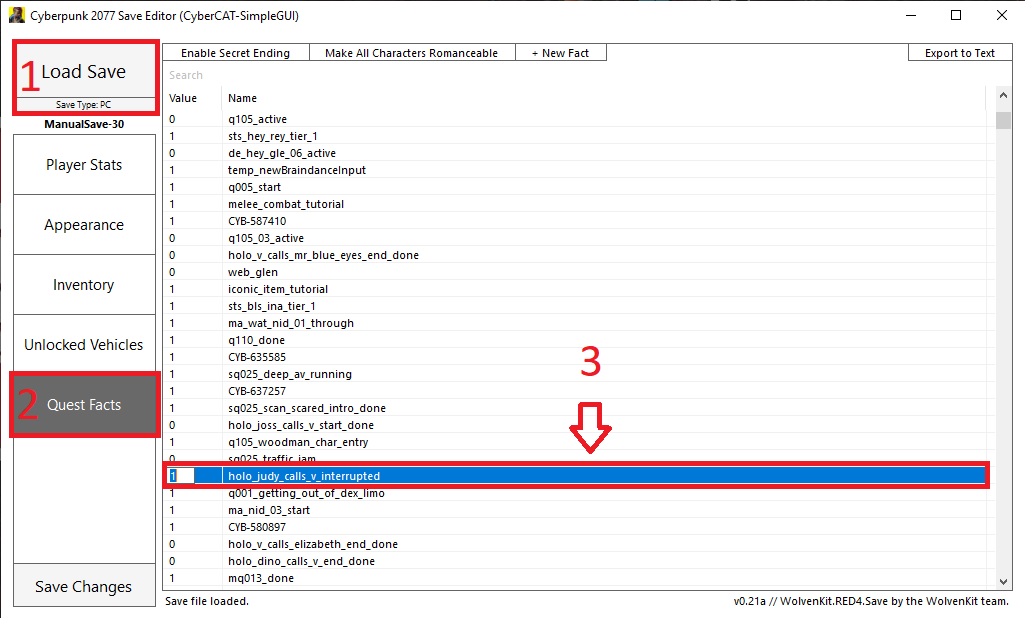Open the Unlocked Vehicles tab
Image resolution: width=1034 pixels, height=638 pixels.
pyautogui.click(x=84, y=344)
